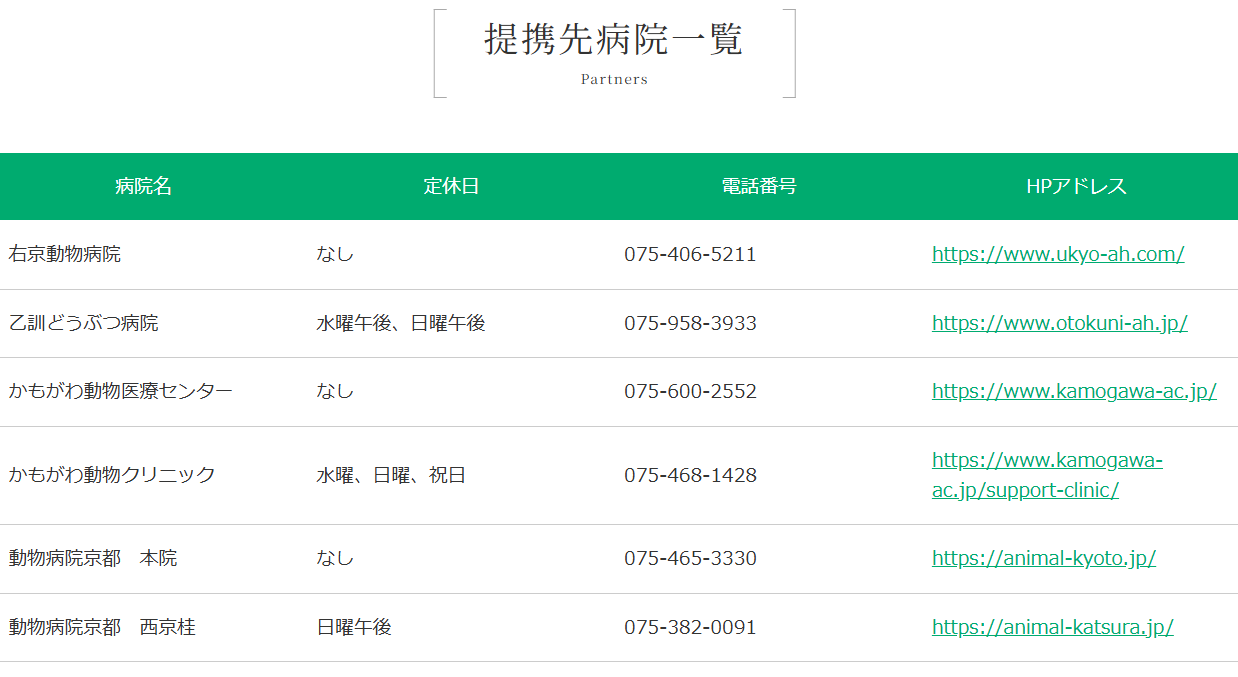Screen dimensions: 1238x677
Task: Select phone number 075-958-3933
Action: pyautogui.click(x=690, y=323)
